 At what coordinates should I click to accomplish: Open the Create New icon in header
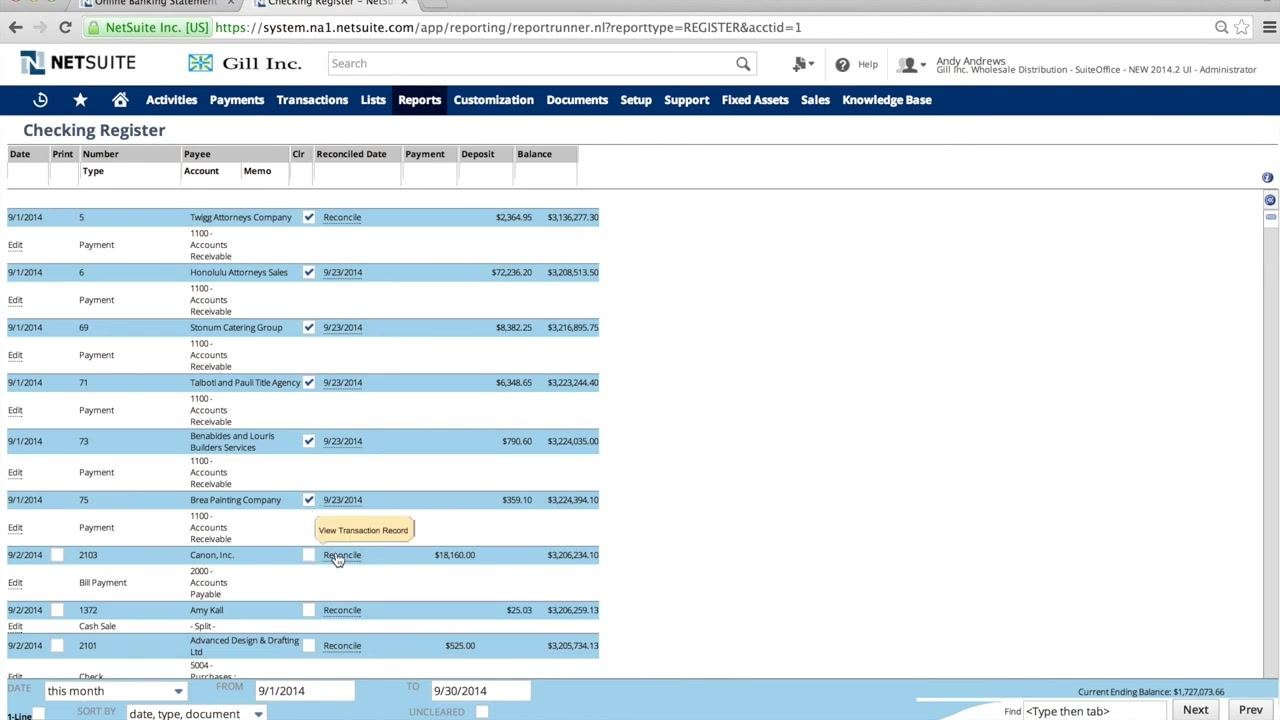(x=801, y=64)
